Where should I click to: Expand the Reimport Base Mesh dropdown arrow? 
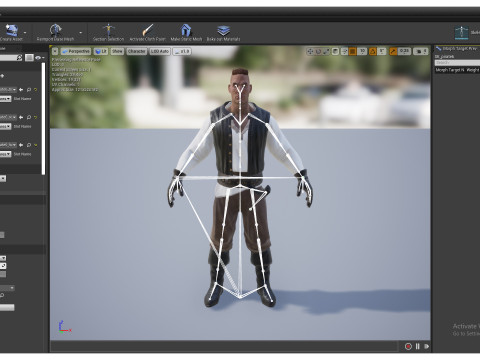[80, 33]
